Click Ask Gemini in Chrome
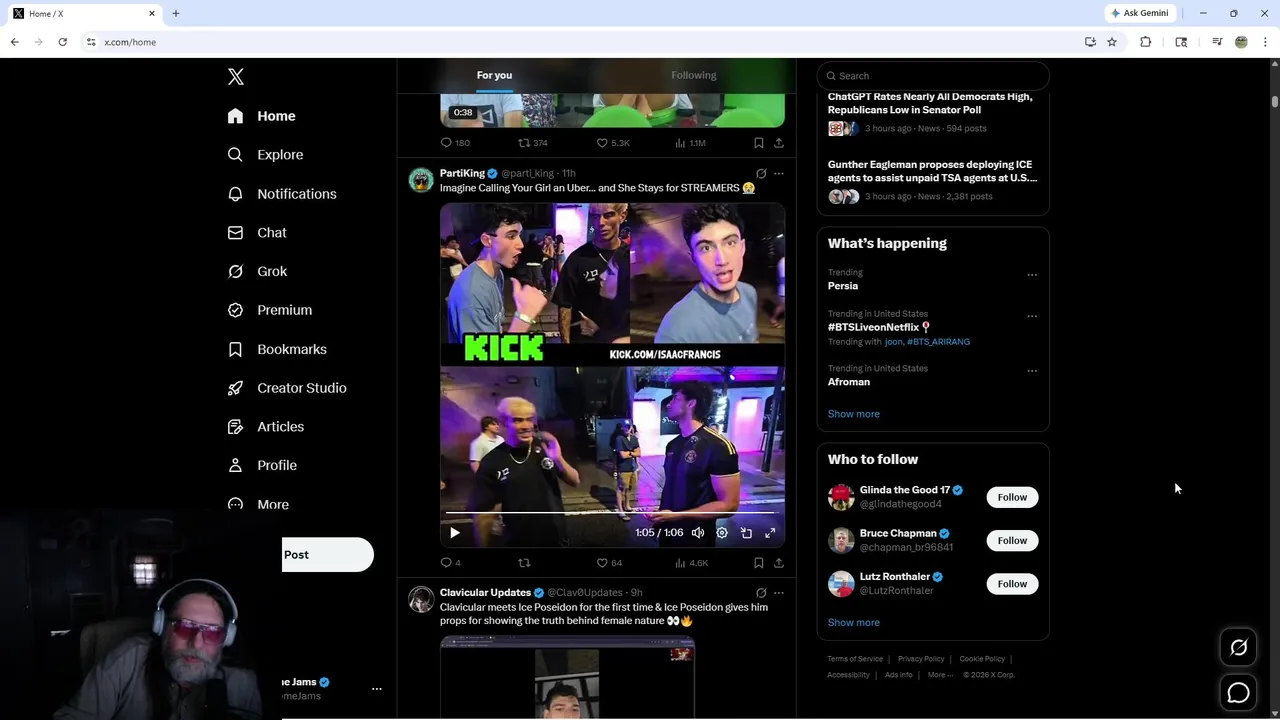1280x720 pixels. (x=1140, y=13)
